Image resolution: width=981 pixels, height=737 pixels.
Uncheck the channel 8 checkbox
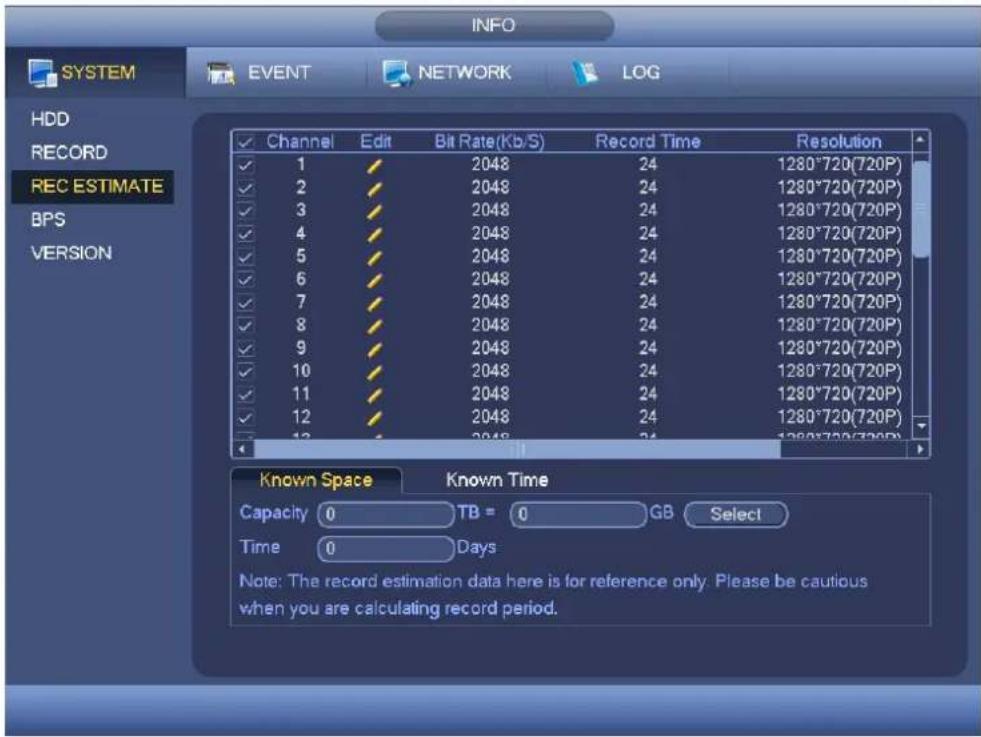pos(245,325)
